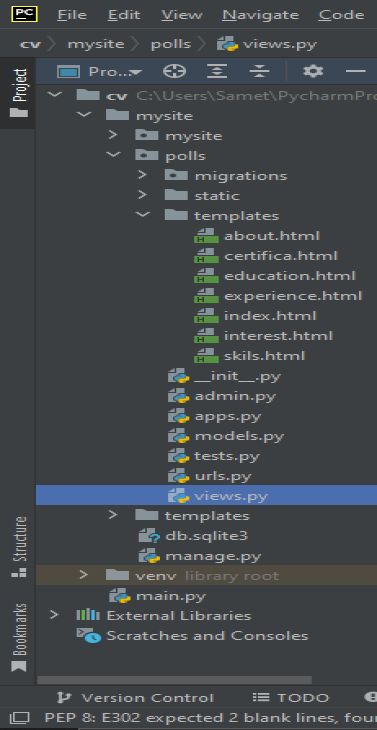The image size is (377, 730).
Task: Open the File menu
Action: (72, 15)
